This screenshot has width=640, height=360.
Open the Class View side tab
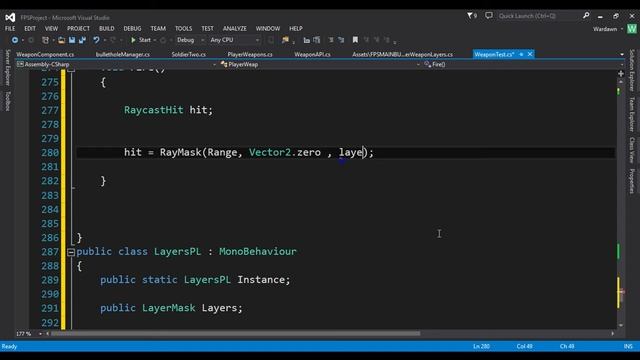pyautogui.click(x=632, y=150)
